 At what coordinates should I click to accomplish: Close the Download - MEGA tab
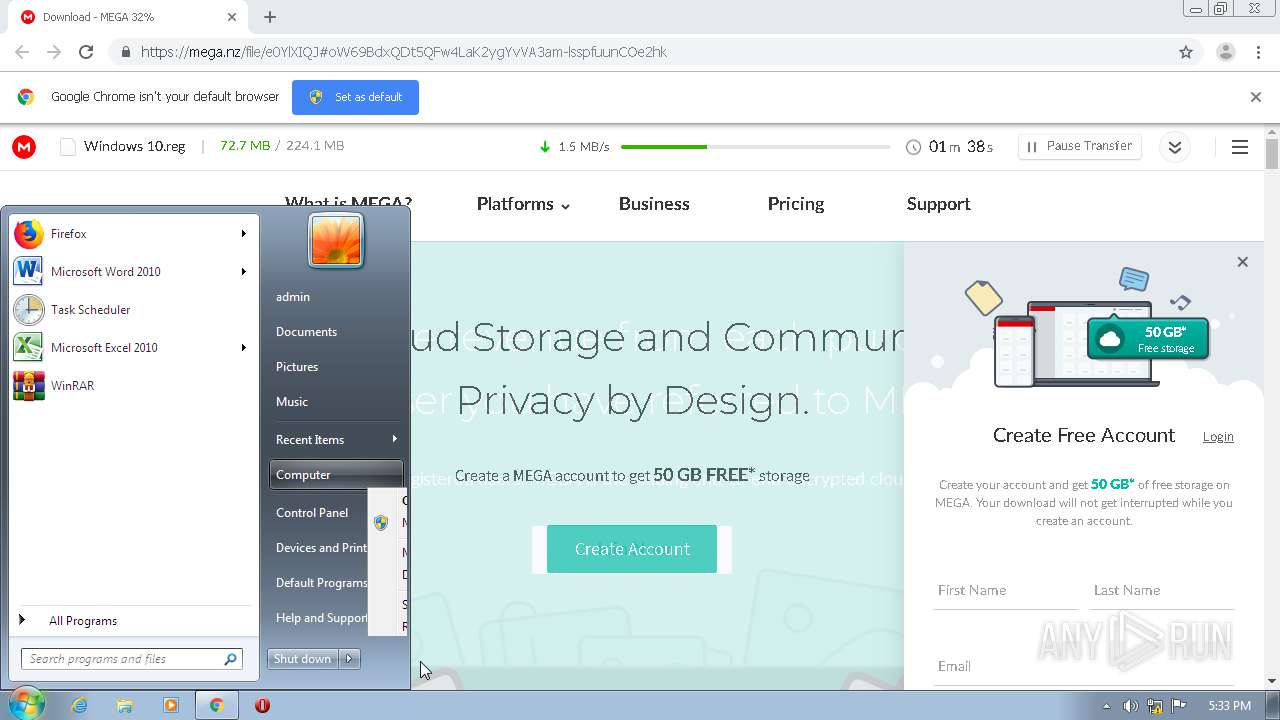(x=232, y=17)
